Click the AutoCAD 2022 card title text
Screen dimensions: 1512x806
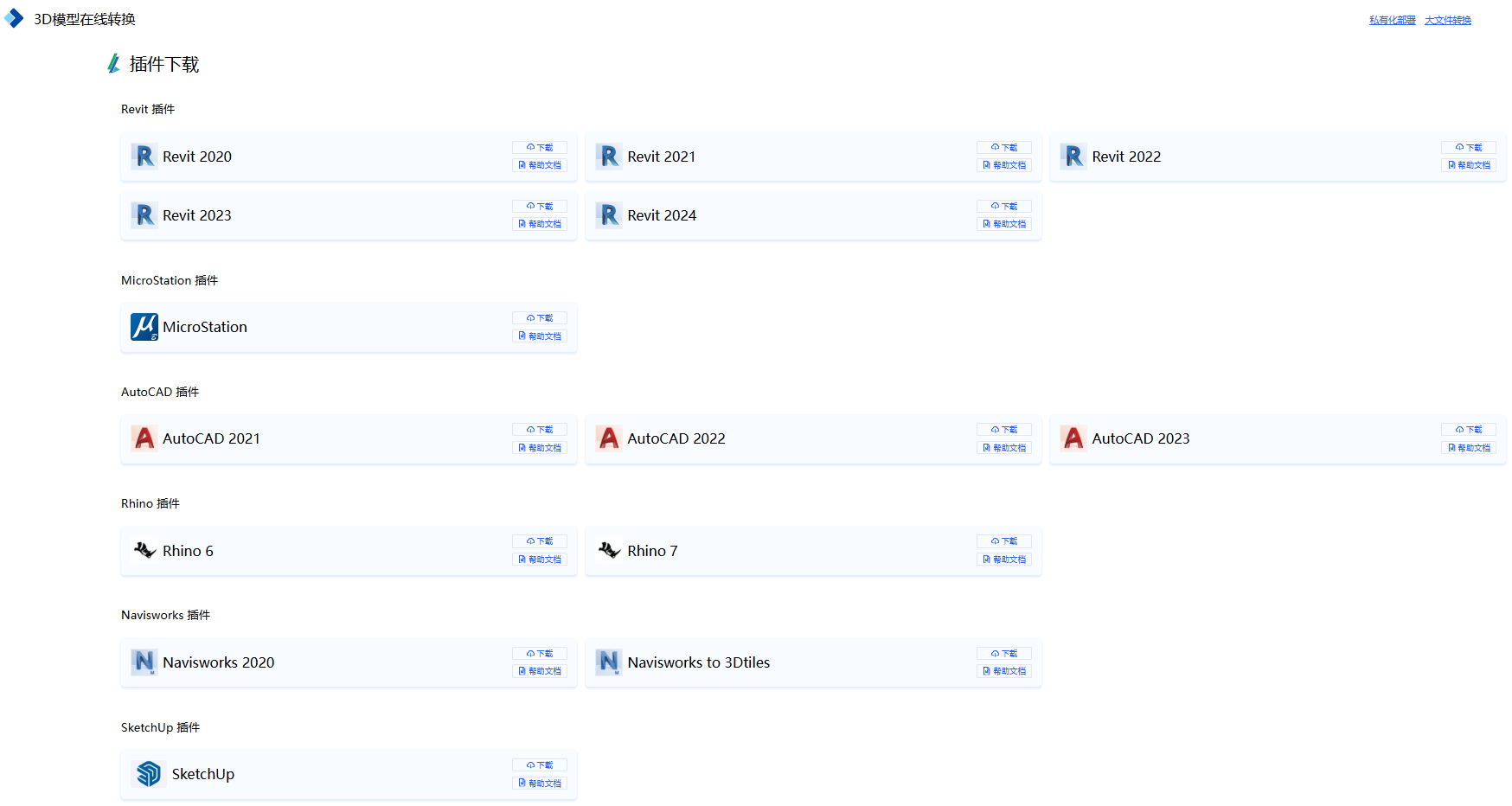(x=676, y=438)
